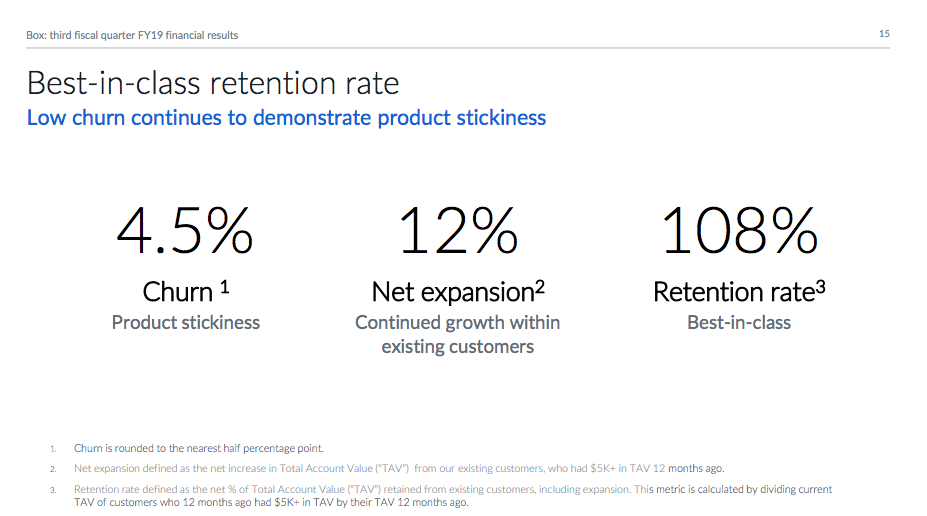Screen dimensions: 927x516
Task: Click footnote 2 defining net expansion
Action: click(x=399, y=468)
